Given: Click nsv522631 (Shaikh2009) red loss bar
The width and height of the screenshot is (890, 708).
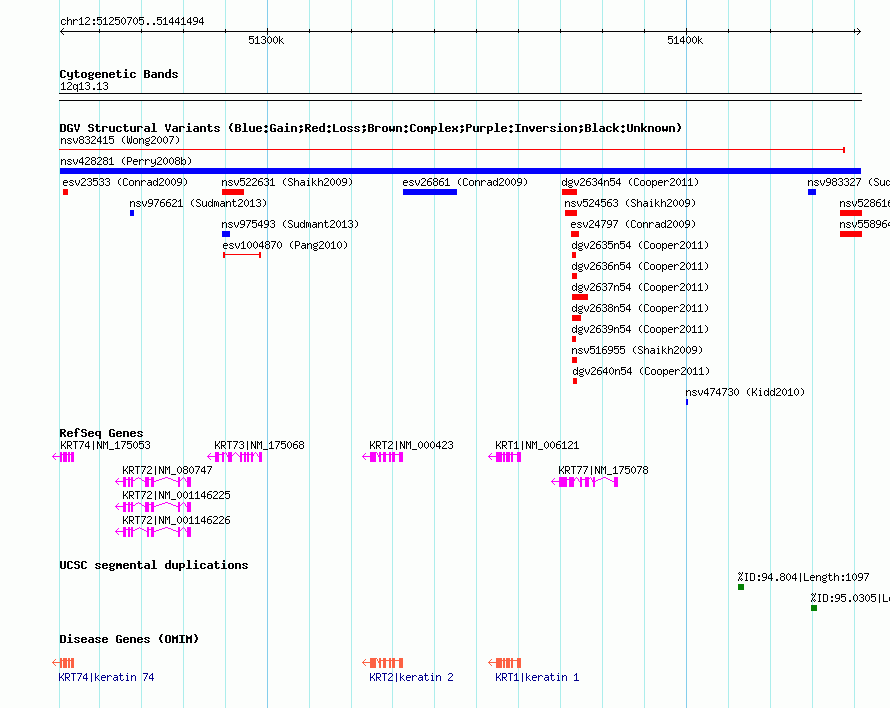Looking at the screenshot, I should pos(233,192).
